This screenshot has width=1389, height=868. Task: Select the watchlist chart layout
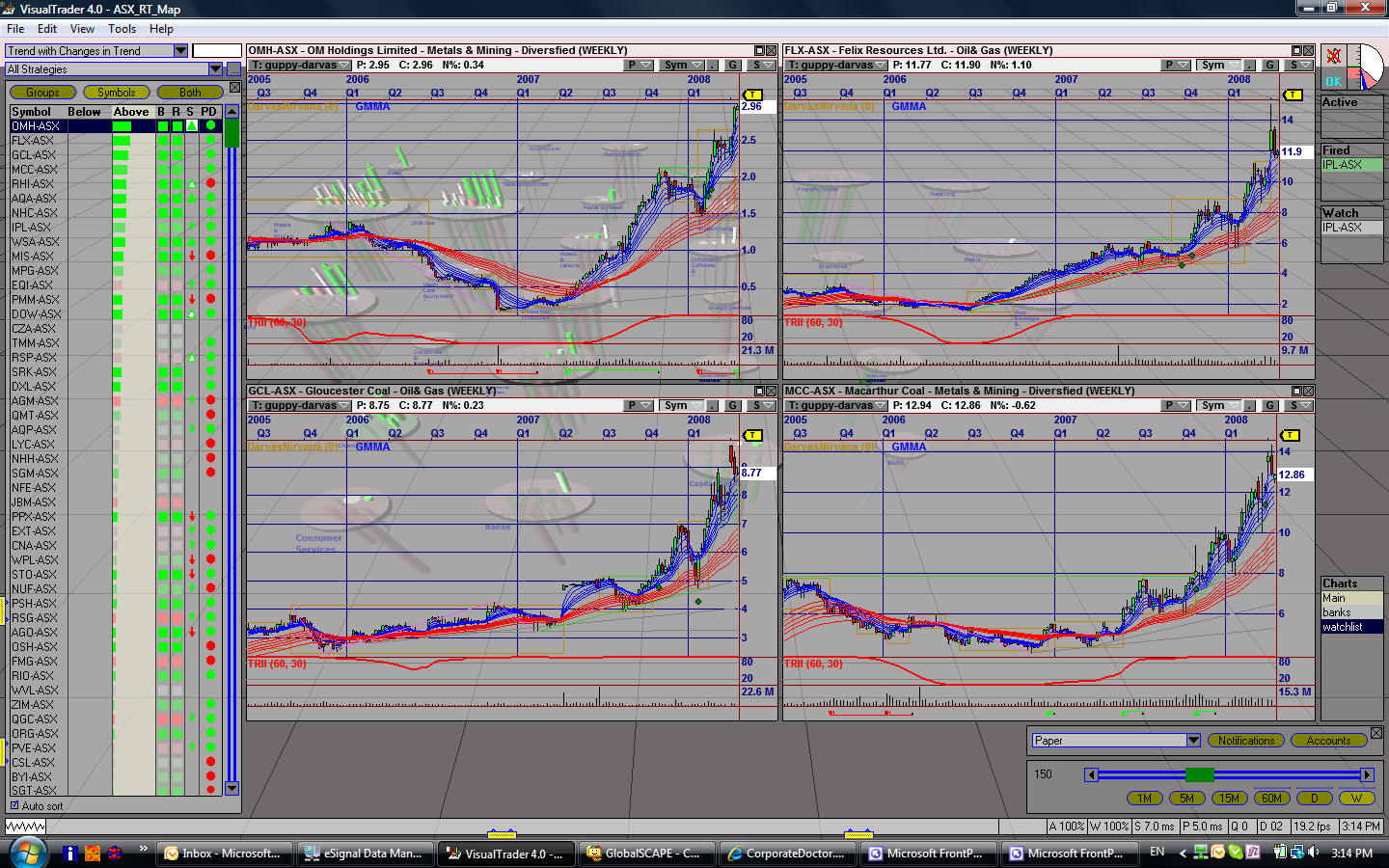(1350, 627)
